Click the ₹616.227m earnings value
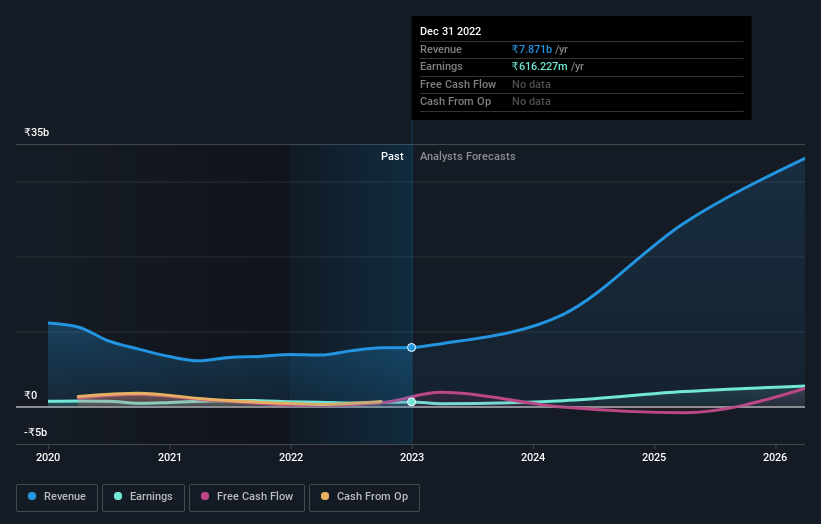 point(540,66)
